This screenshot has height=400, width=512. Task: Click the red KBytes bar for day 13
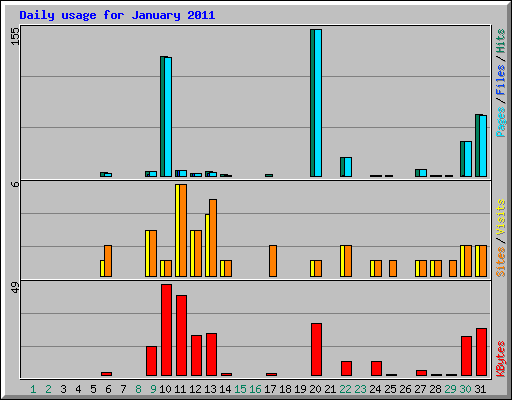(x=211, y=354)
